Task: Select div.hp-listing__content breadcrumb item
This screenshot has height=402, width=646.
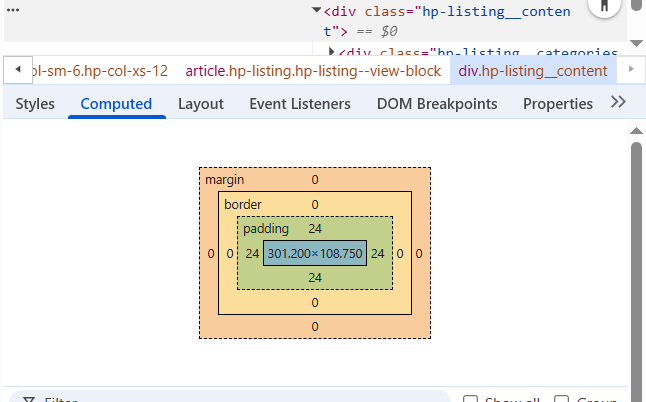Action: [x=532, y=71]
